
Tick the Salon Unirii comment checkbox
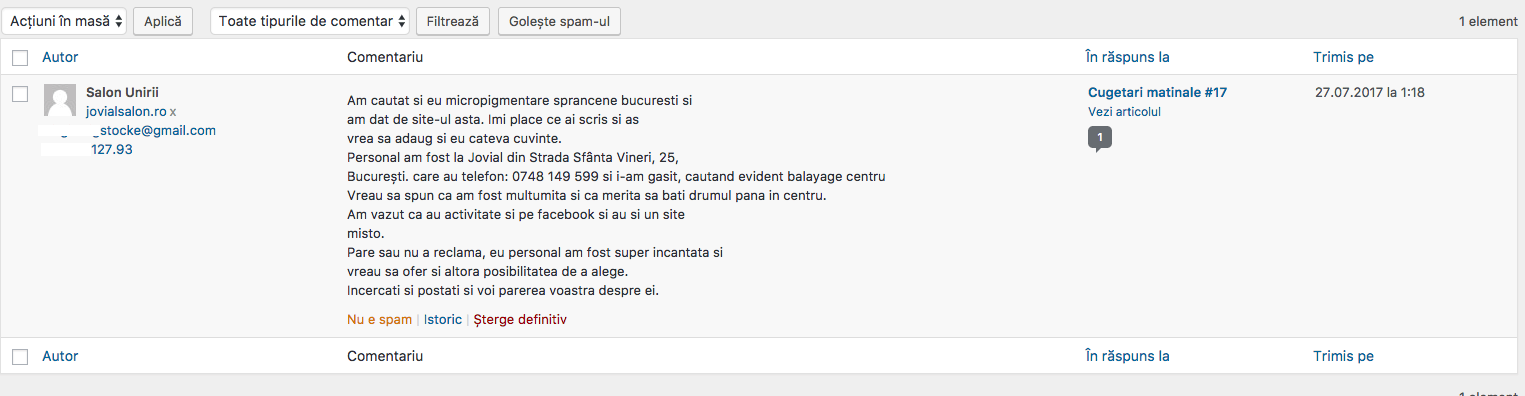tap(20, 93)
